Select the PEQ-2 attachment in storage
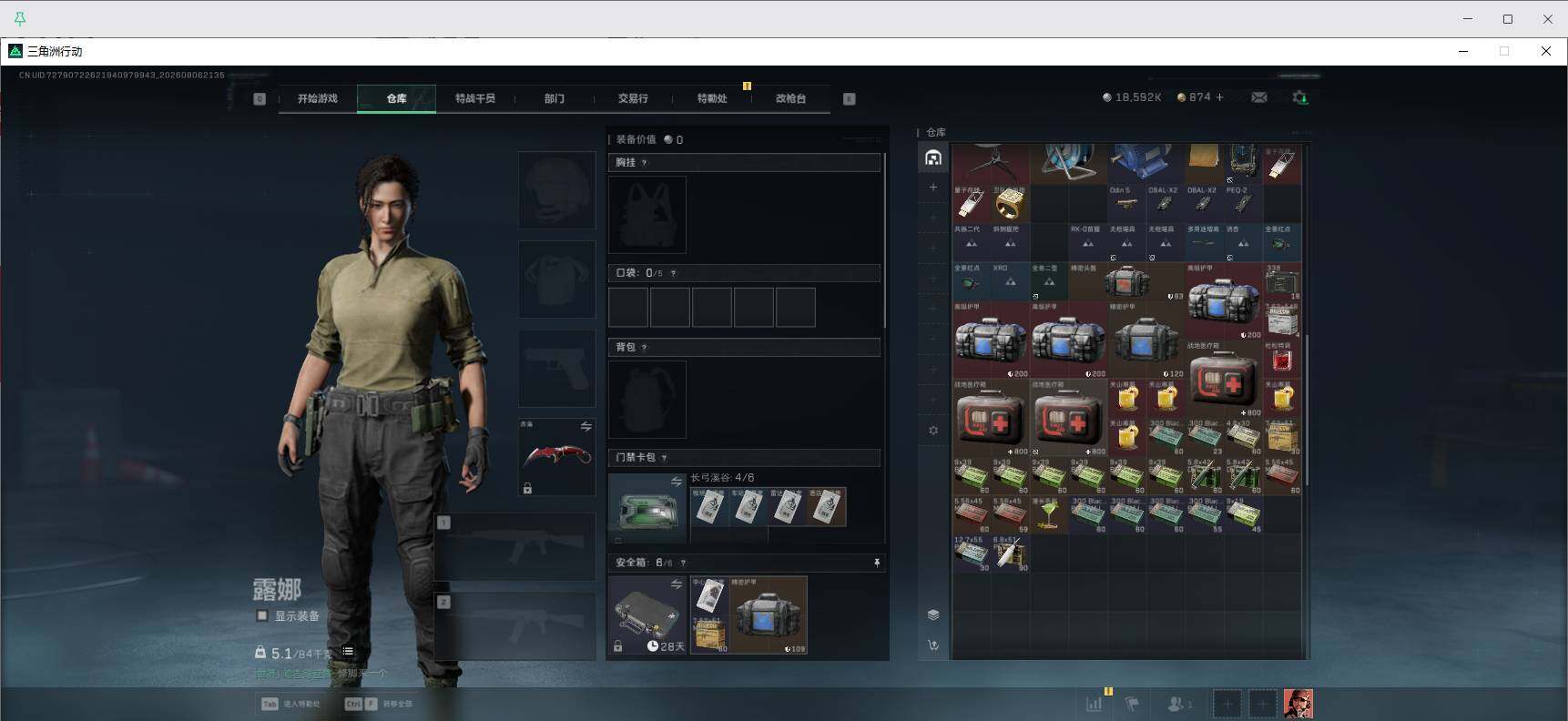 (x=1243, y=203)
